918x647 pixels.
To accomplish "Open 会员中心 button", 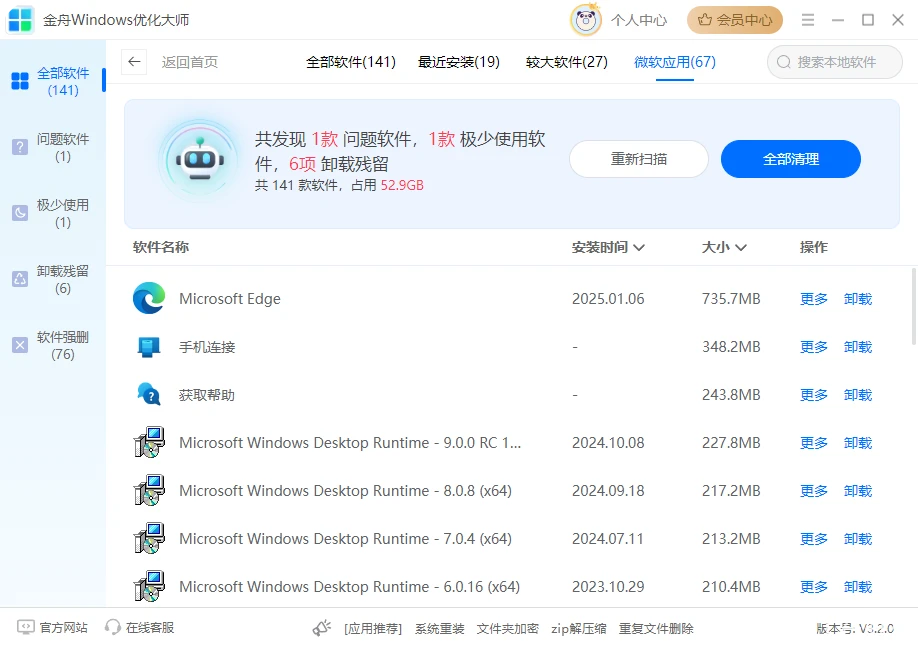I will coord(735,20).
